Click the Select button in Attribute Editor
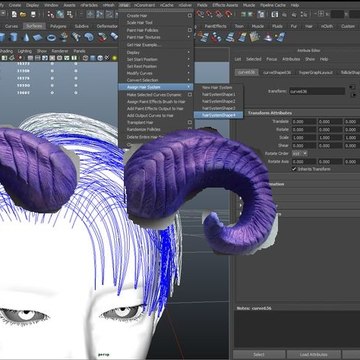The width and height of the screenshot is (360, 360). pos(259,354)
